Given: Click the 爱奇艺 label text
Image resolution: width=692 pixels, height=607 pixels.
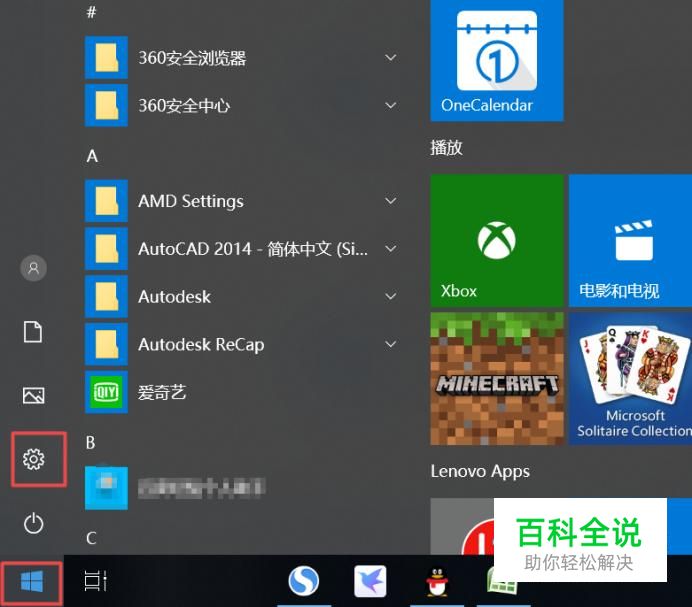Looking at the screenshot, I should coord(162,392).
